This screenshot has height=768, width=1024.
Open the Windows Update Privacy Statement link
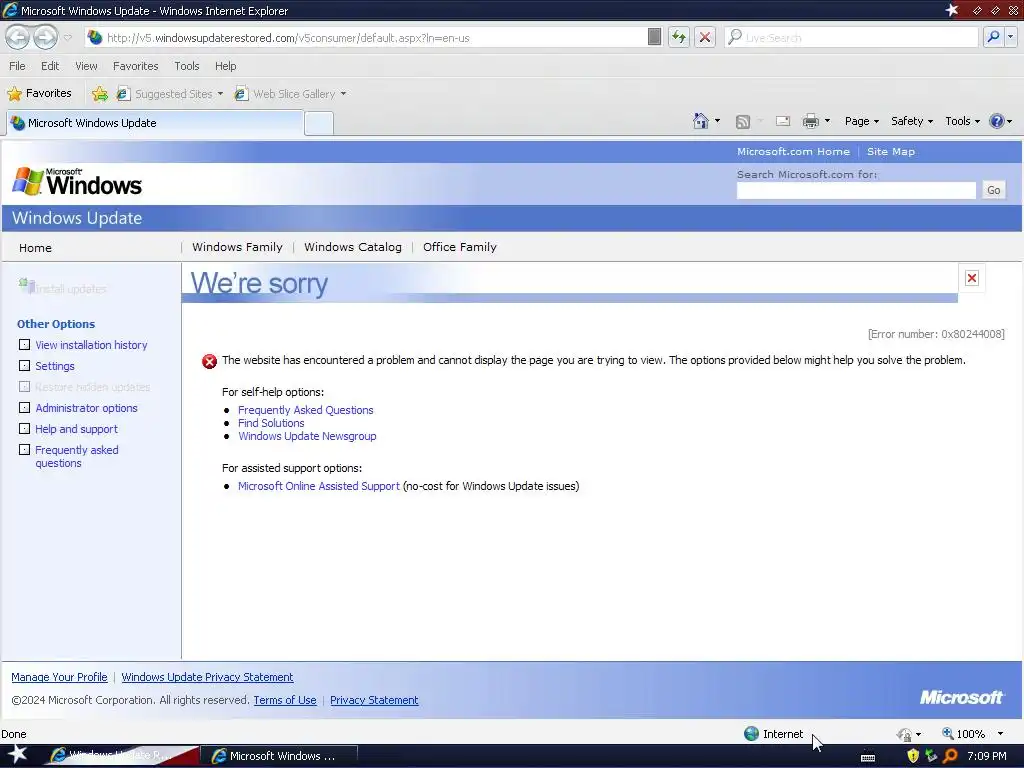[x=207, y=677]
